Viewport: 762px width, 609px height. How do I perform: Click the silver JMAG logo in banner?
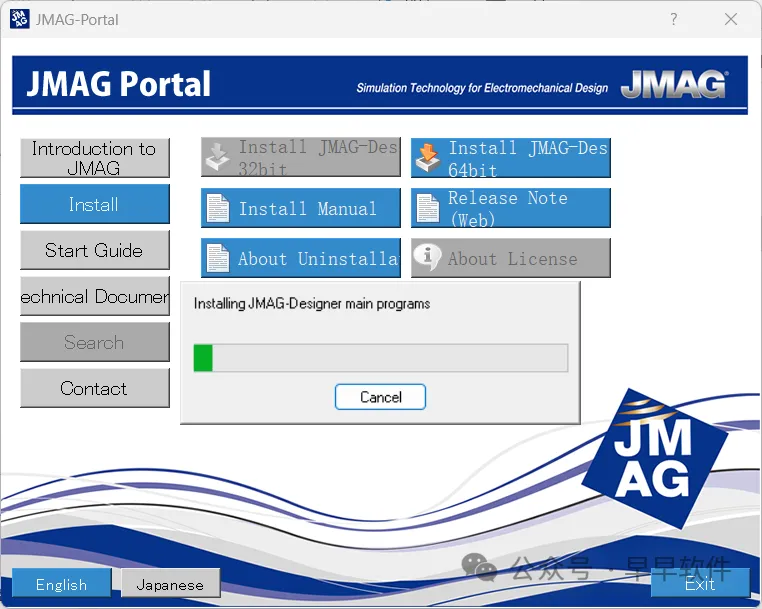click(x=675, y=85)
